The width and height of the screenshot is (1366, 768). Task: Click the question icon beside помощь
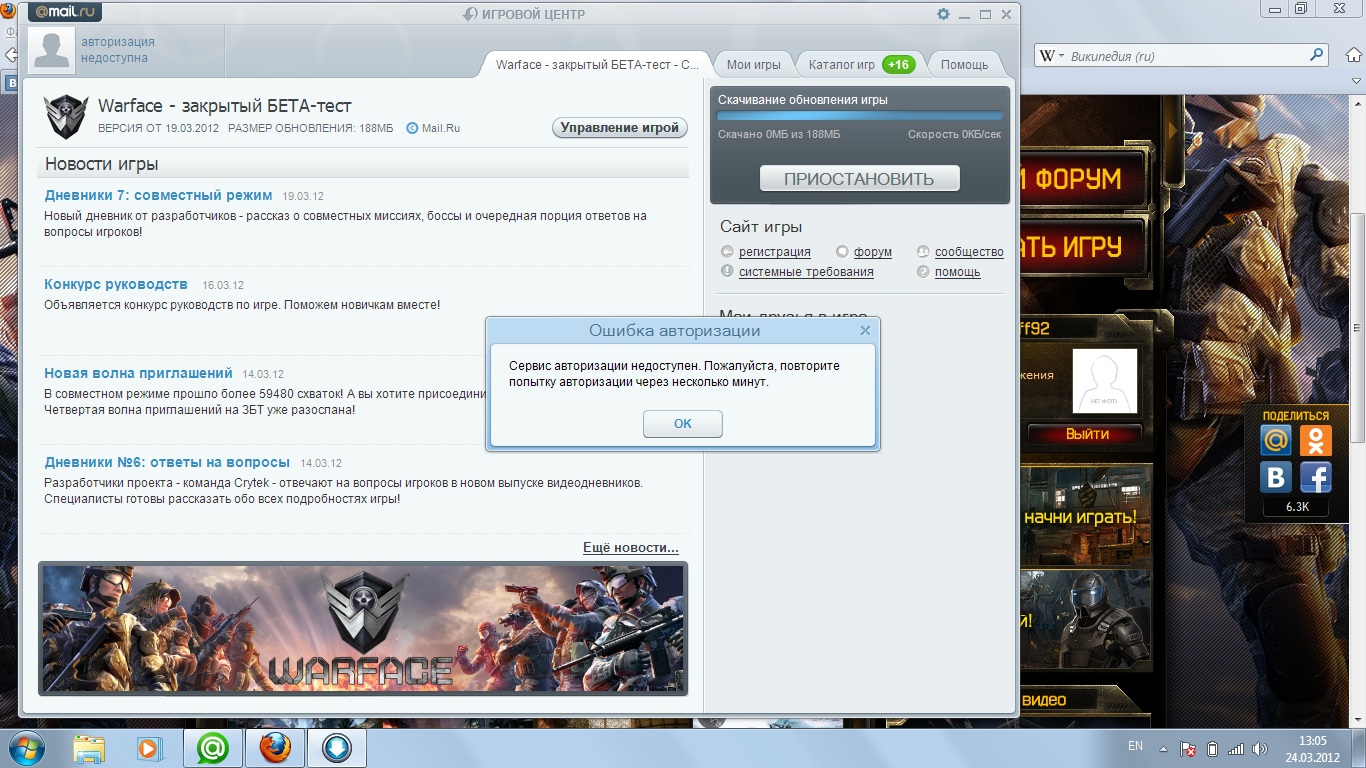923,272
